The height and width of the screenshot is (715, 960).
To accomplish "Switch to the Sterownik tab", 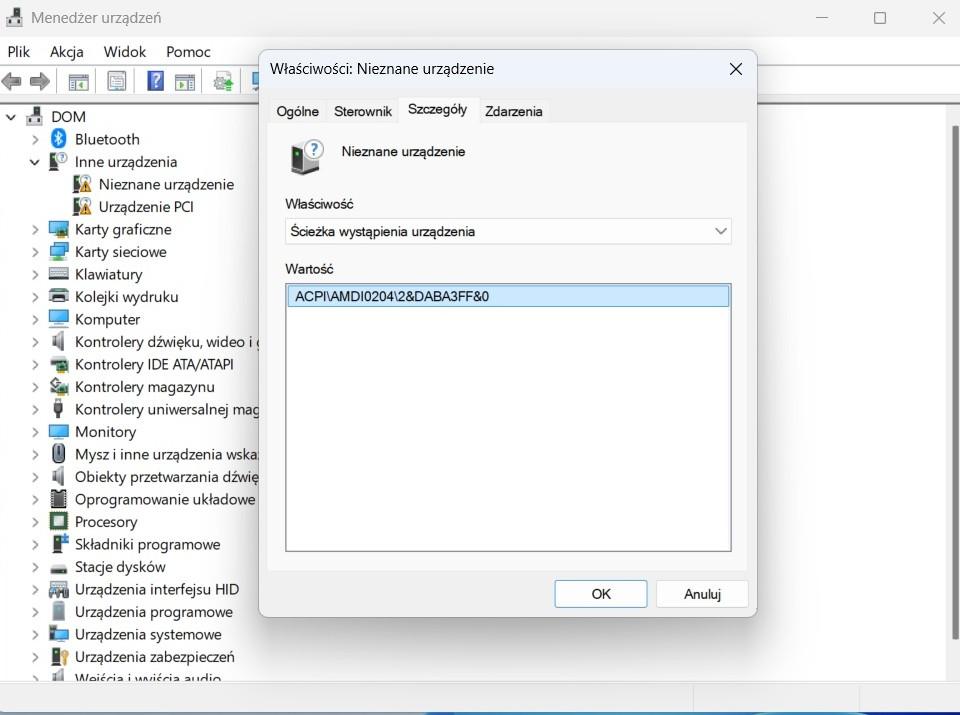I will click(x=362, y=111).
